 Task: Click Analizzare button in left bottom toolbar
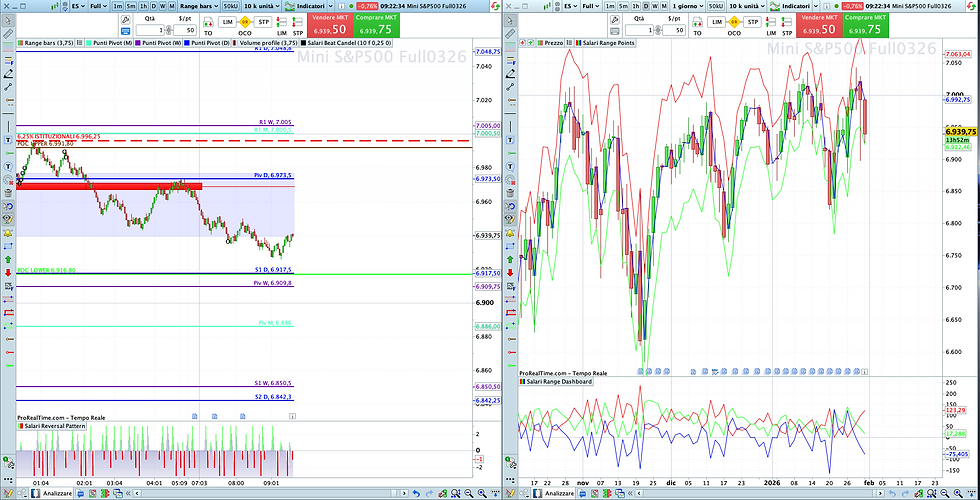pyautogui.click(x=51, y=494)
